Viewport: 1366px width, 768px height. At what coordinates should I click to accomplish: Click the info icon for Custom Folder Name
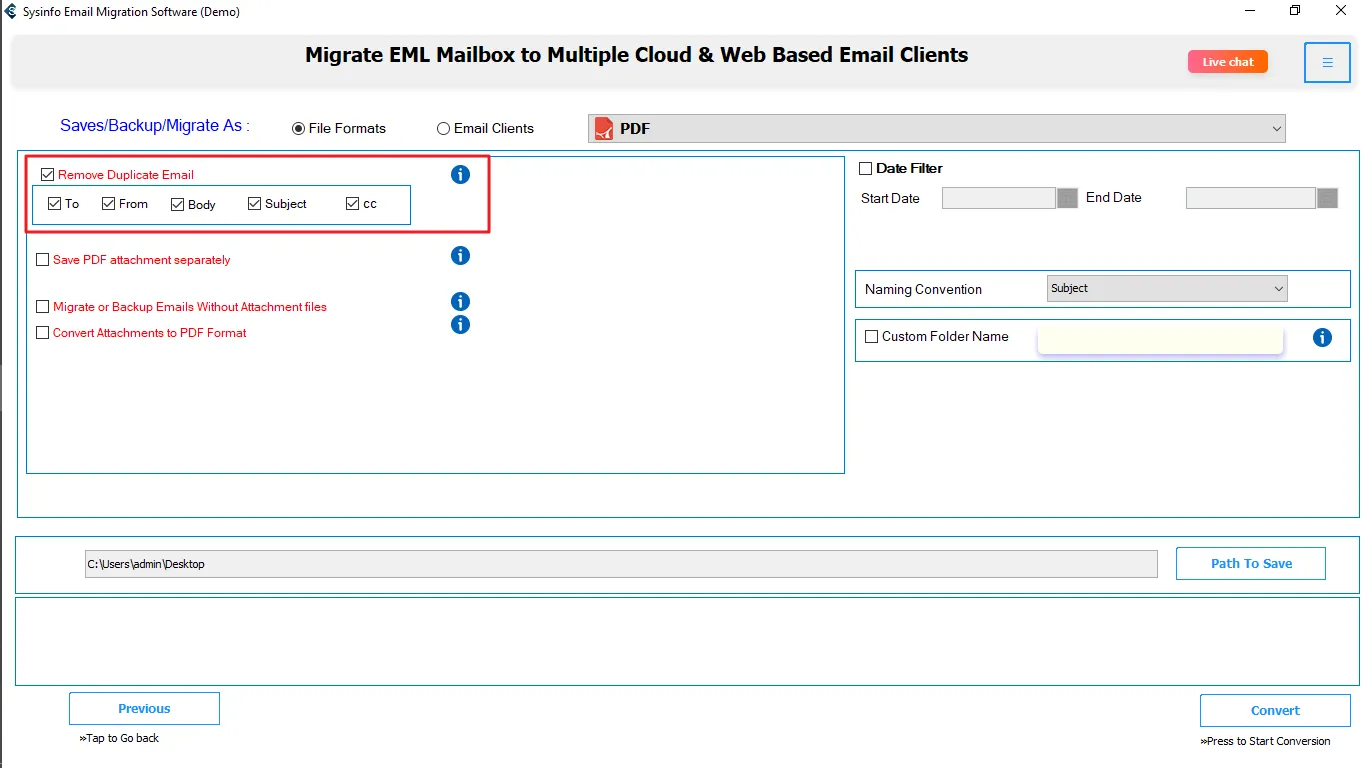click(1322, 338)
